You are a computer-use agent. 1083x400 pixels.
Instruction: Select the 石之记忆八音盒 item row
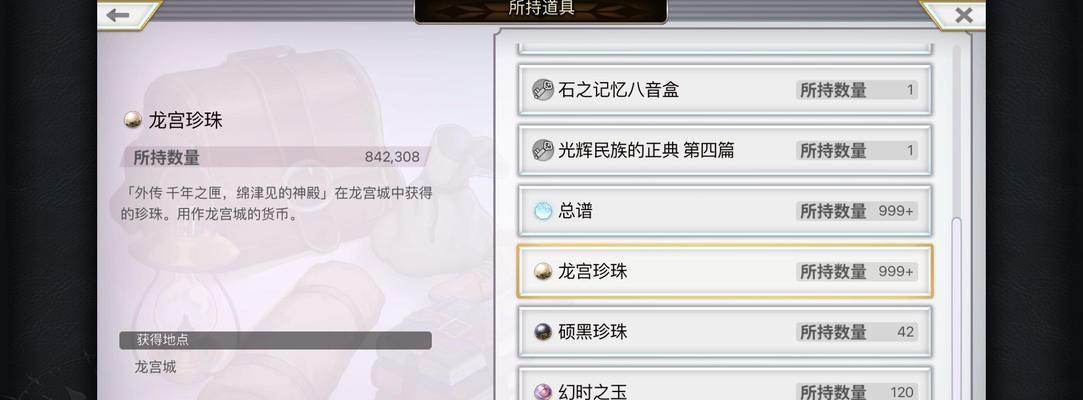point(725,90)
